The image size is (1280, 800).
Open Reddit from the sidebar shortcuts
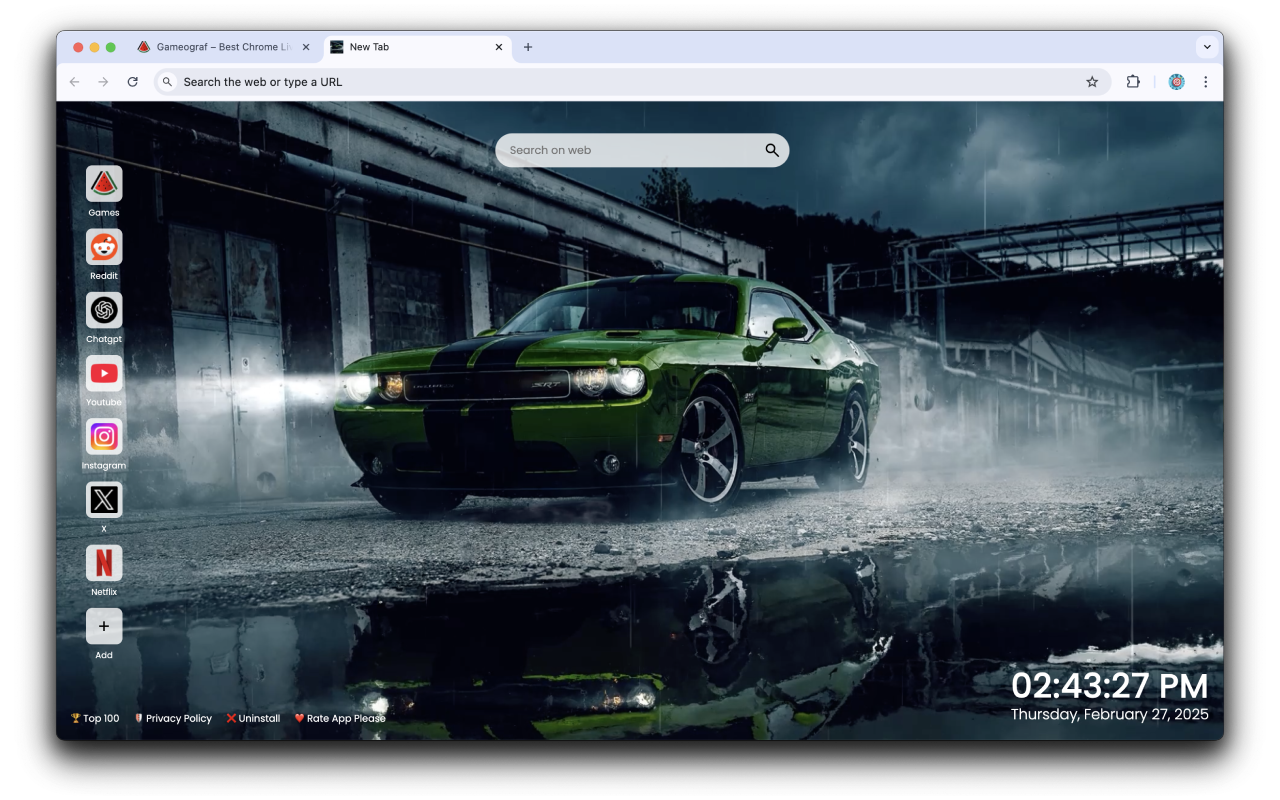pos(104,248)
